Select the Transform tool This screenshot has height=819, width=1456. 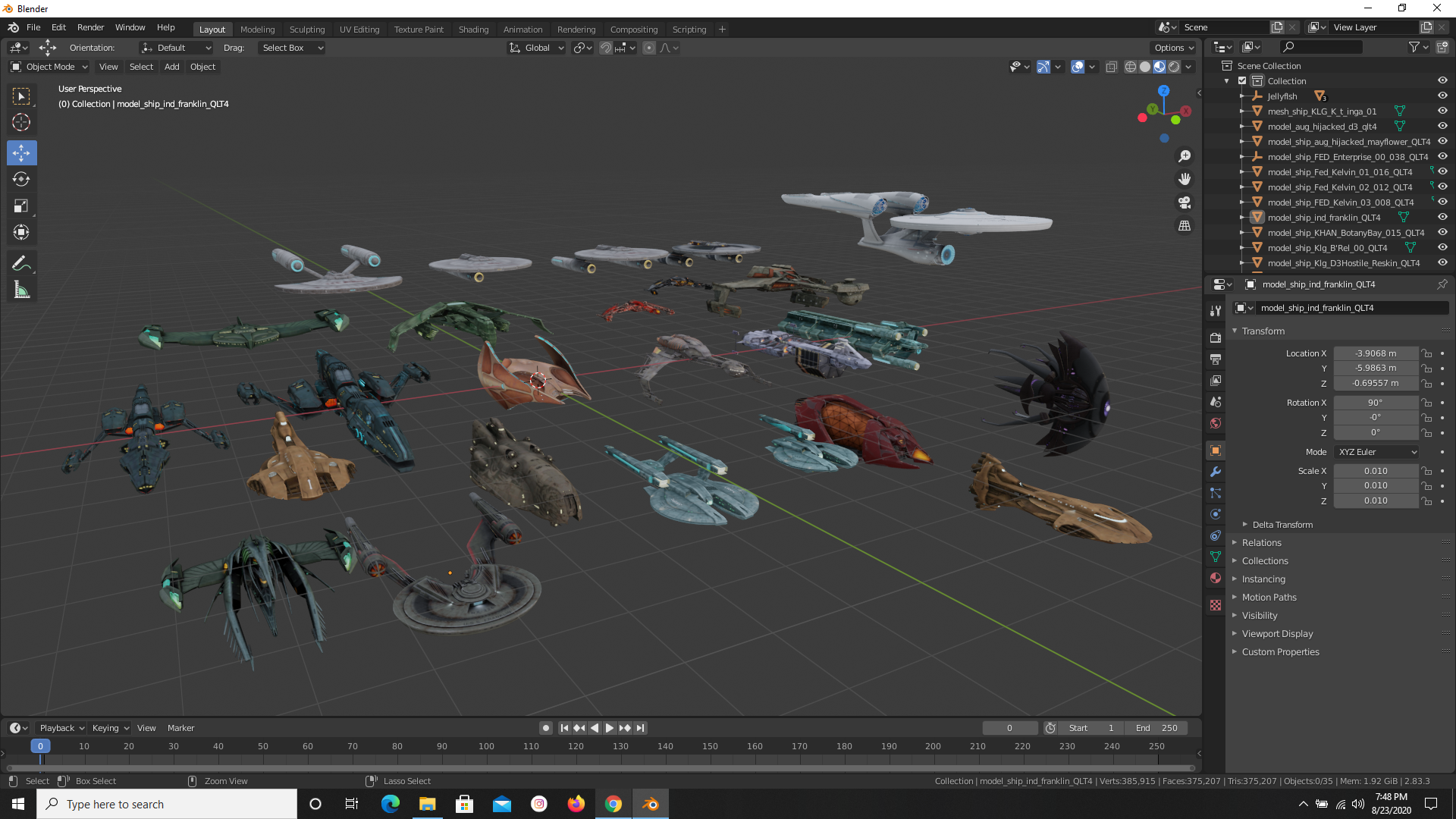pyautogui.click(x=21, y=232)
